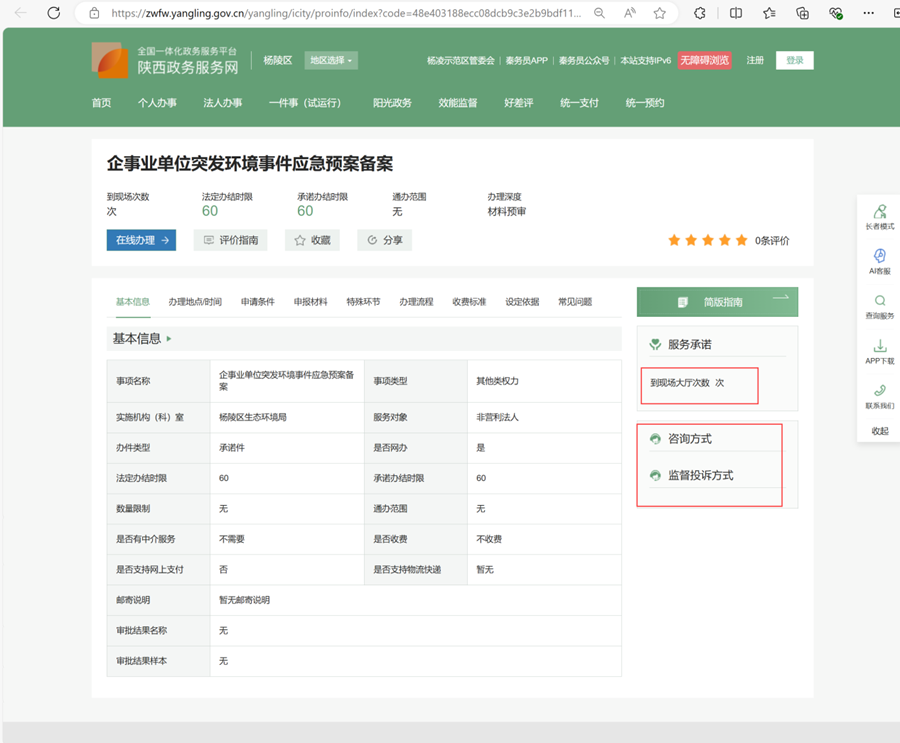This screenshot has height=743, width=900.
Task: Open 查询服务 search icon in sidebar
Action: coord(880,301)
